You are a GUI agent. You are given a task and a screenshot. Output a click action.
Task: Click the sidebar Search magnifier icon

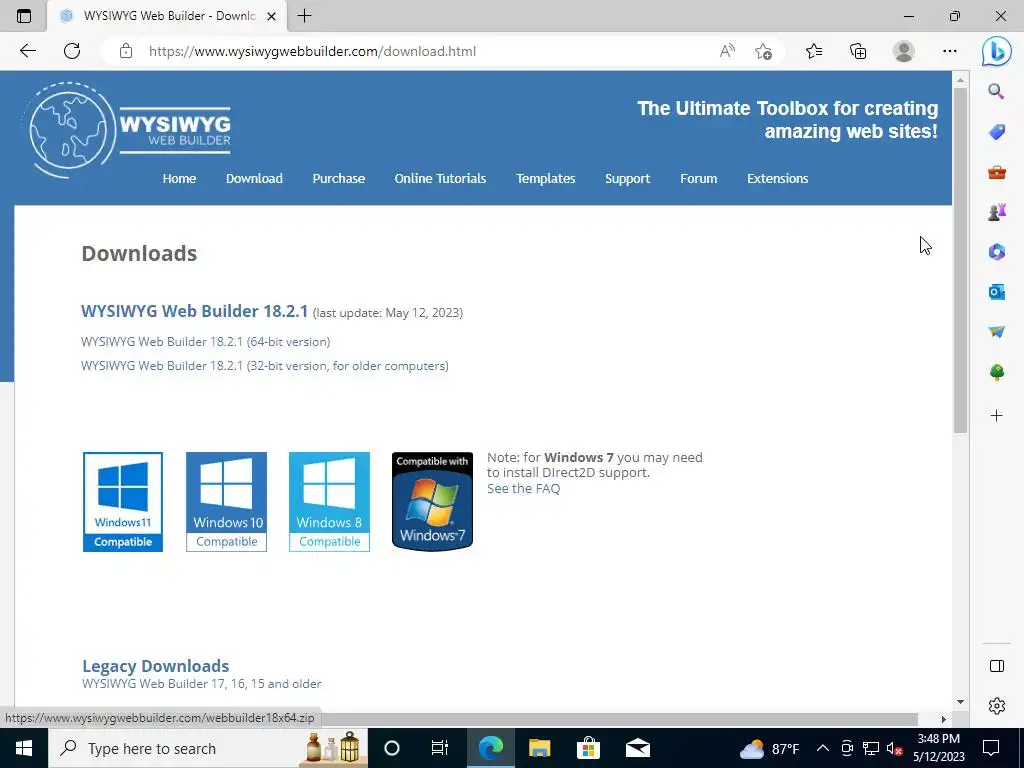coord(996,91)
